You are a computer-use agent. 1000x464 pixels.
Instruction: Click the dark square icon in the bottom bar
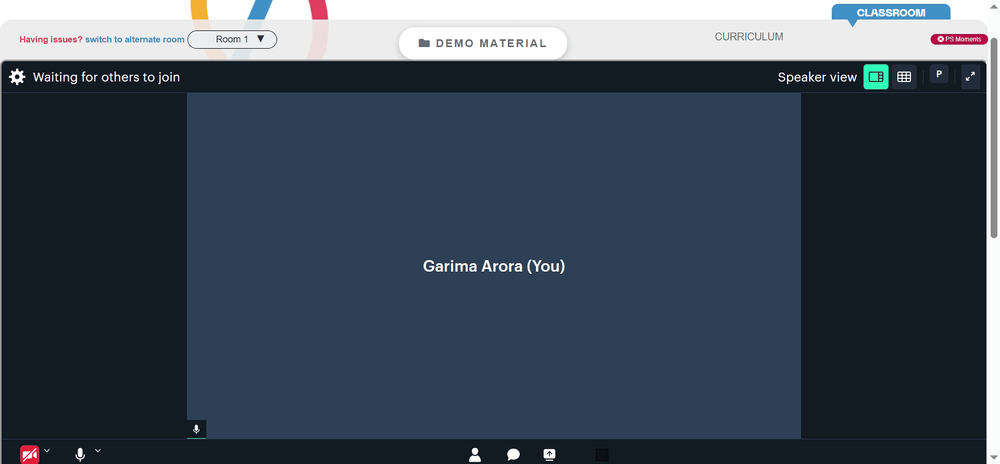click(602, 454)
